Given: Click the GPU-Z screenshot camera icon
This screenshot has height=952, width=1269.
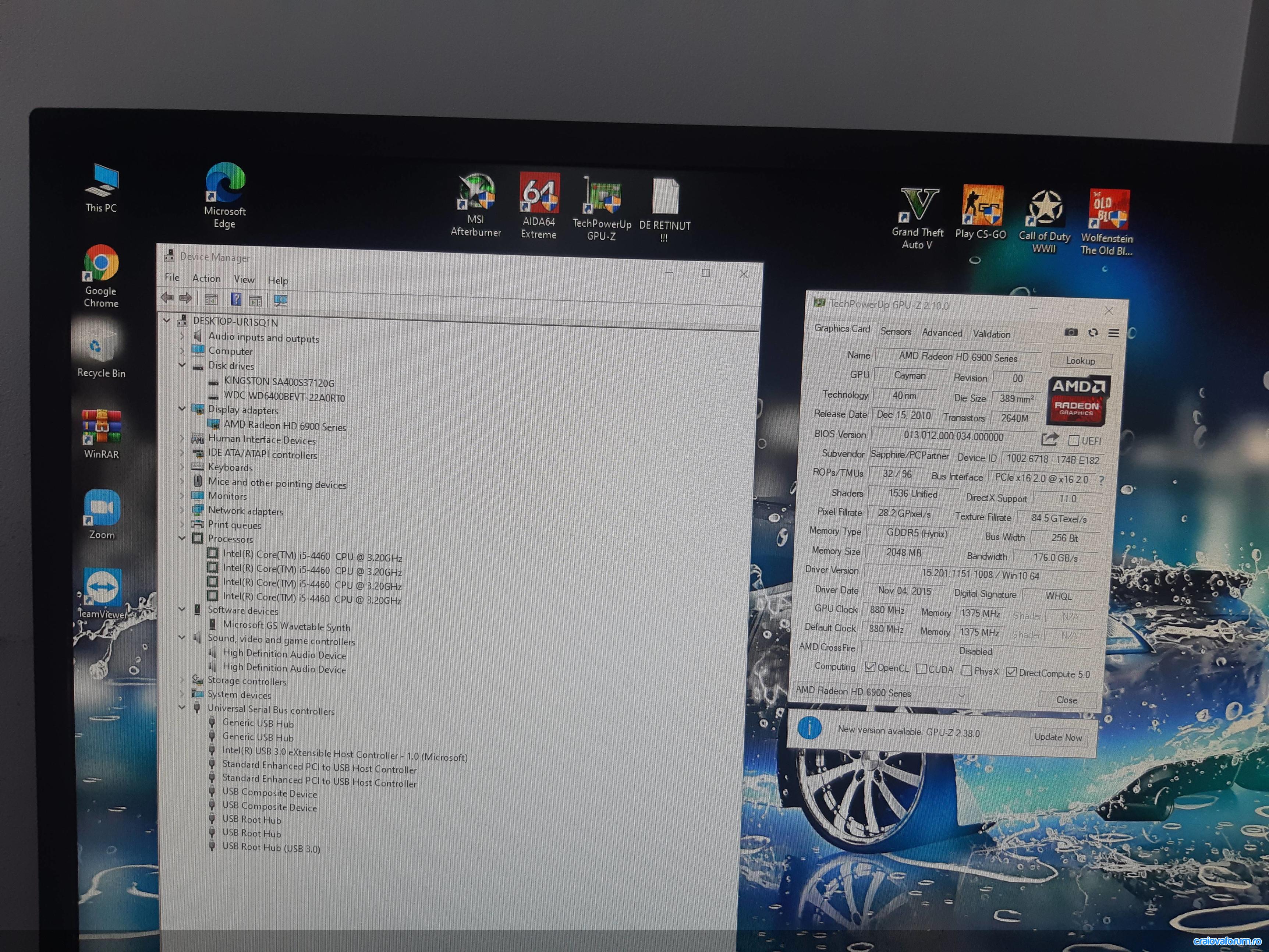Looking at the screenshot, I should pos(1071,332).
